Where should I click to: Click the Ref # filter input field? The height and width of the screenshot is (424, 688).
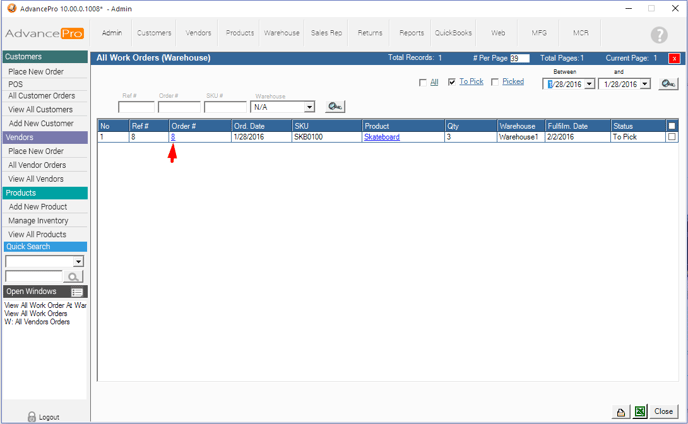coord(135,107)
